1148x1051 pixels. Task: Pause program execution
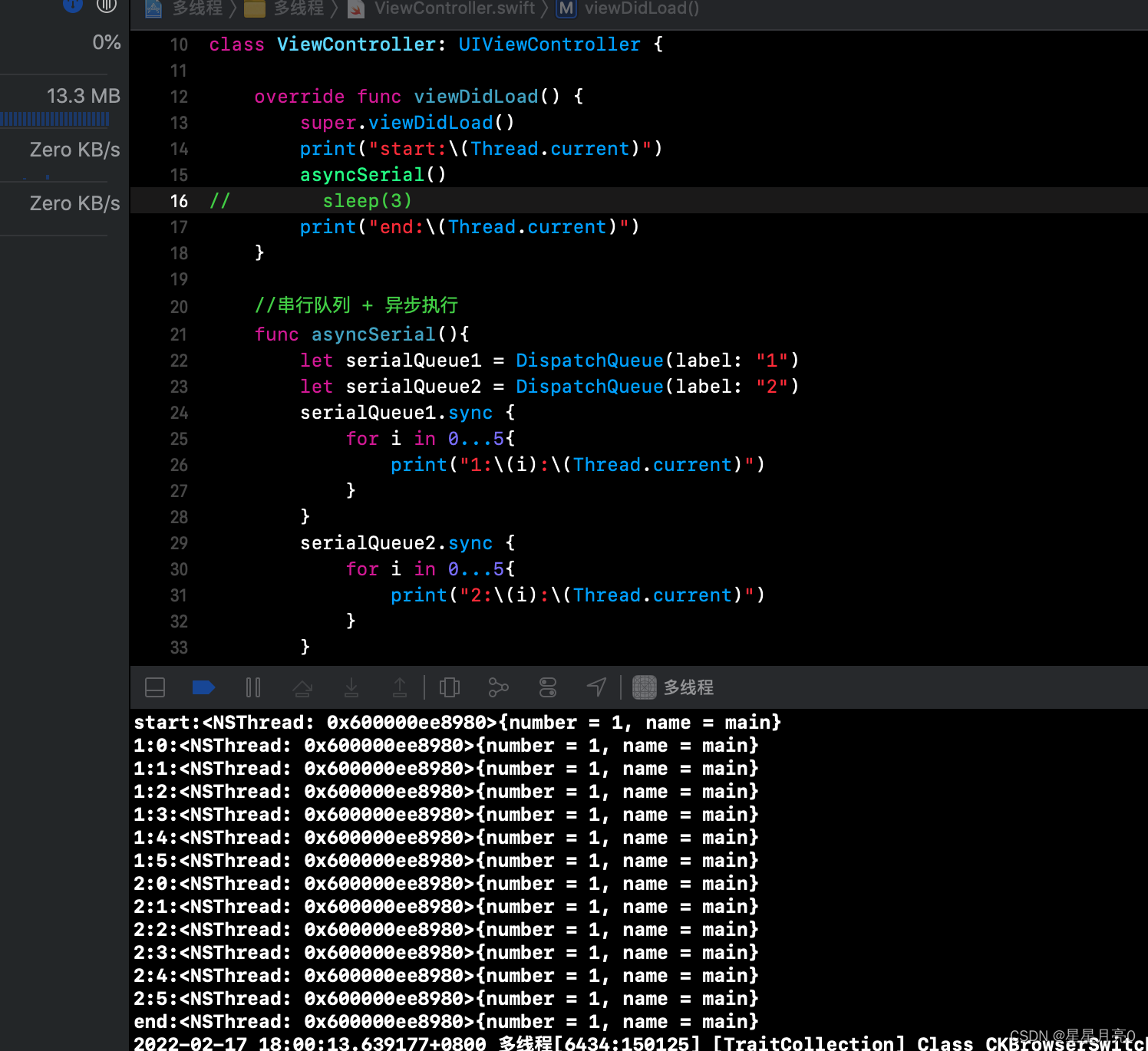click(253, 687)
